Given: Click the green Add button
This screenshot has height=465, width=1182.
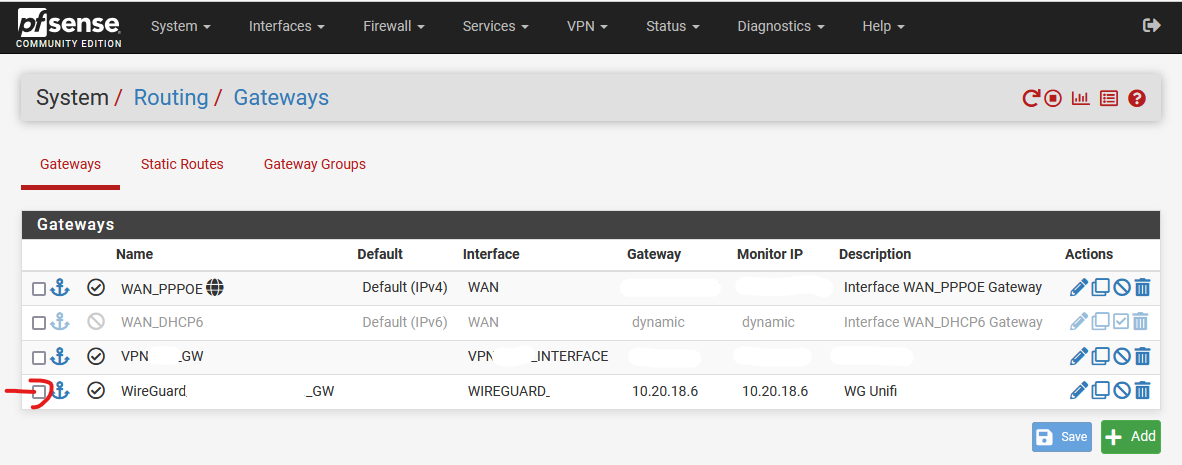Looking at the screenshot, I should [1131, 437].
